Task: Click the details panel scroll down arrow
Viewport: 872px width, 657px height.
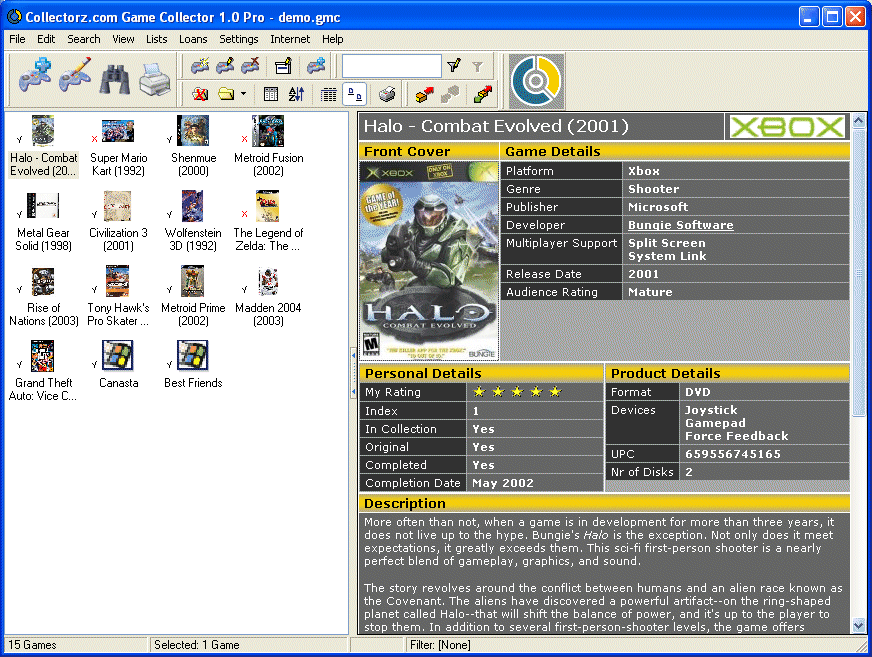Action: click(858, 625)
